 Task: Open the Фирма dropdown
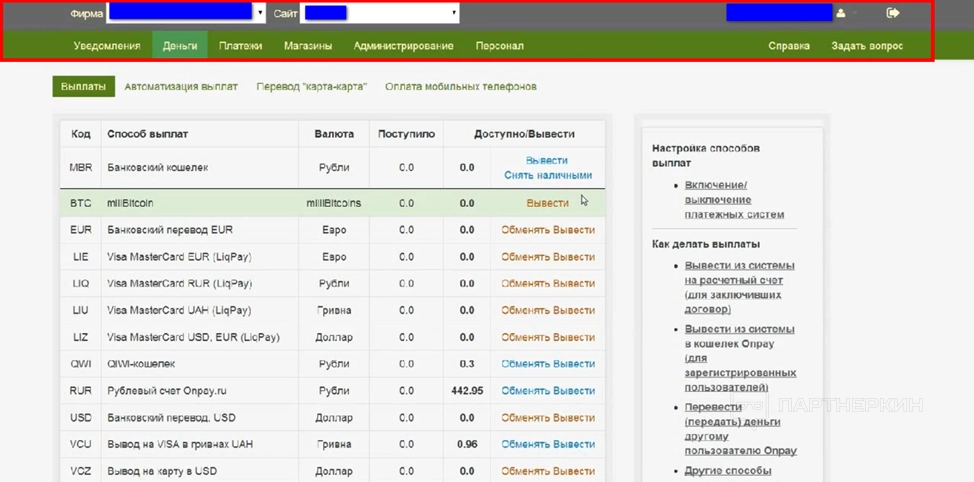[260, 14]
